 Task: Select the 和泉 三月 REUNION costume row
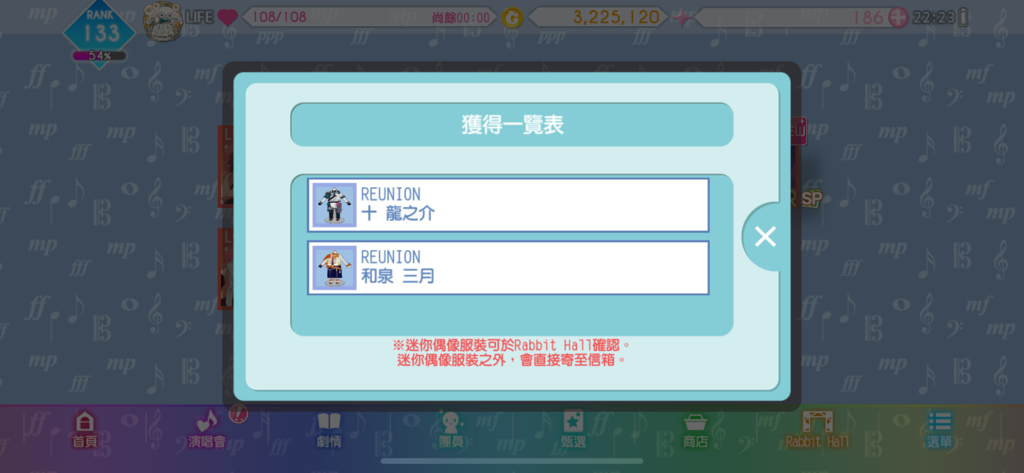coord(508,268)
